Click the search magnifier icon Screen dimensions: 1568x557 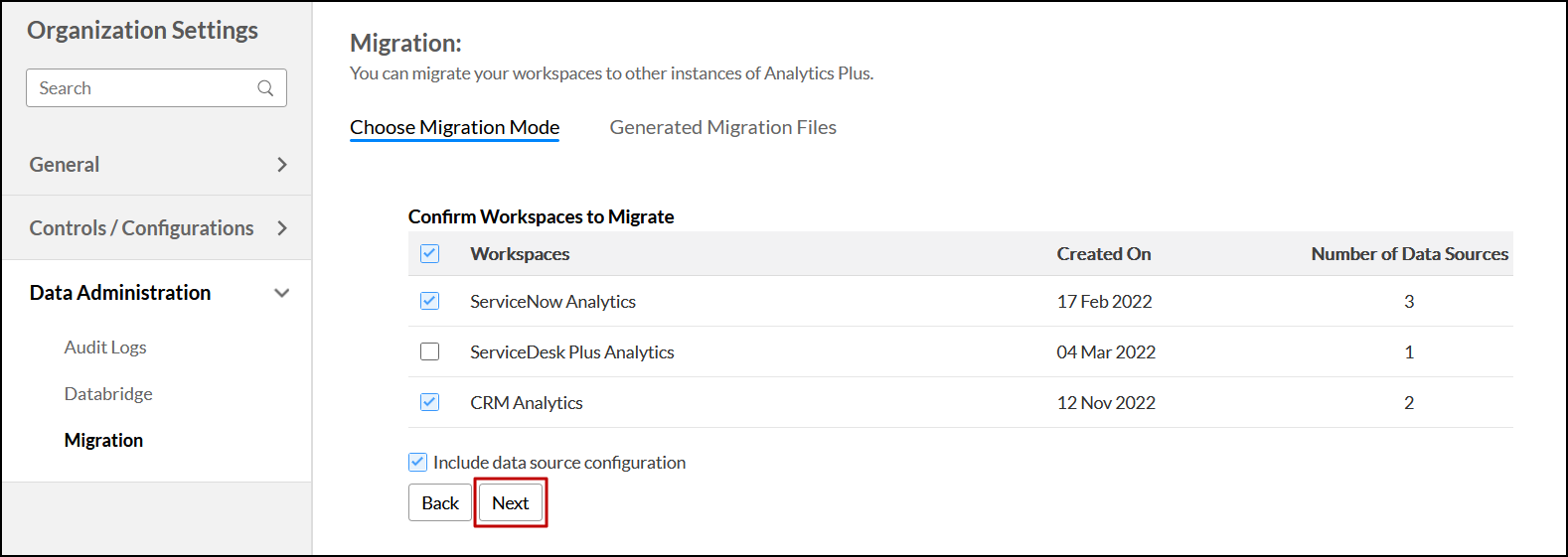(x=265, y=88)
